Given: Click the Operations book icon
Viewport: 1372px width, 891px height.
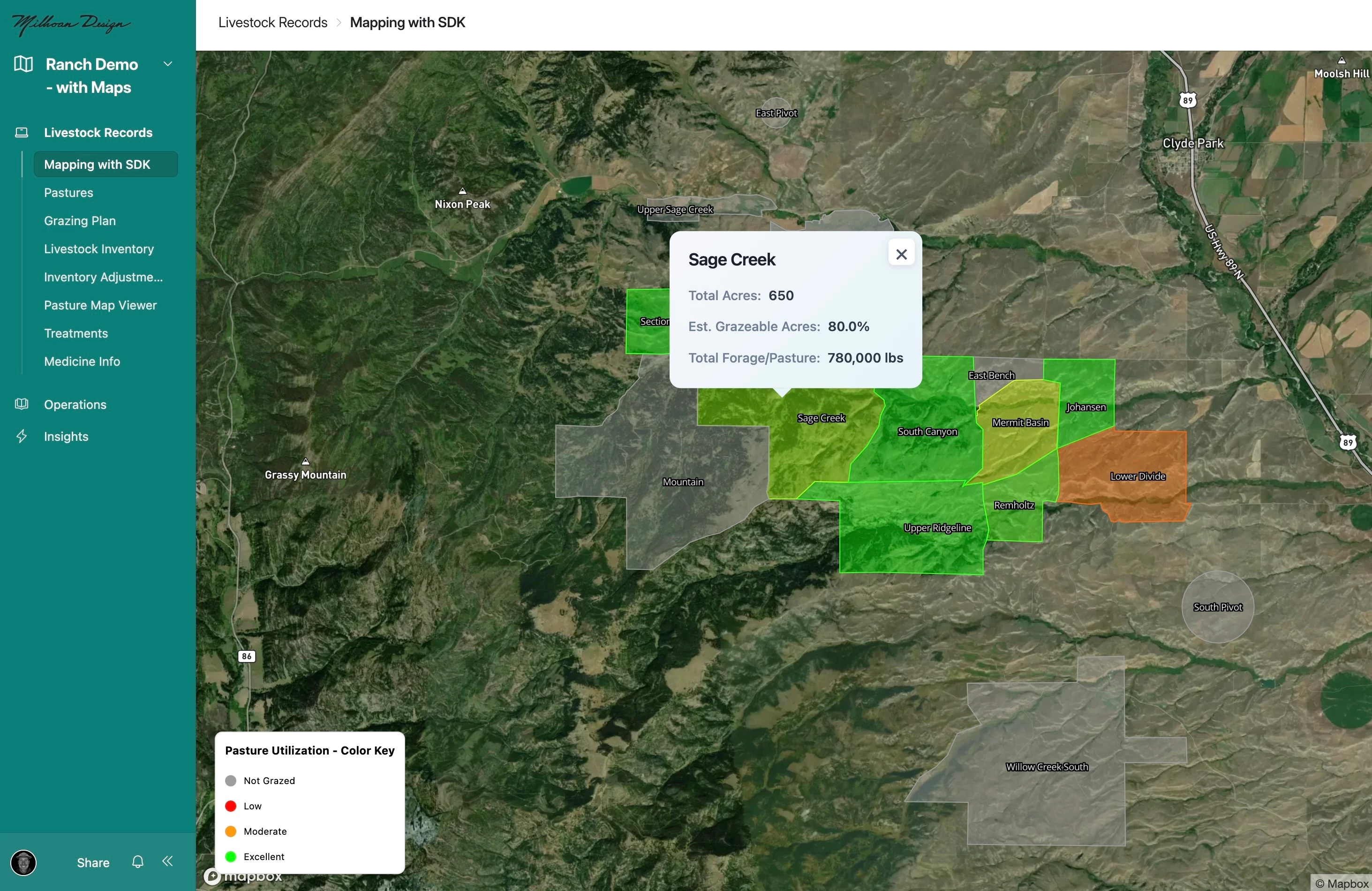Looking at the screenshot, I should coord(21,404).
